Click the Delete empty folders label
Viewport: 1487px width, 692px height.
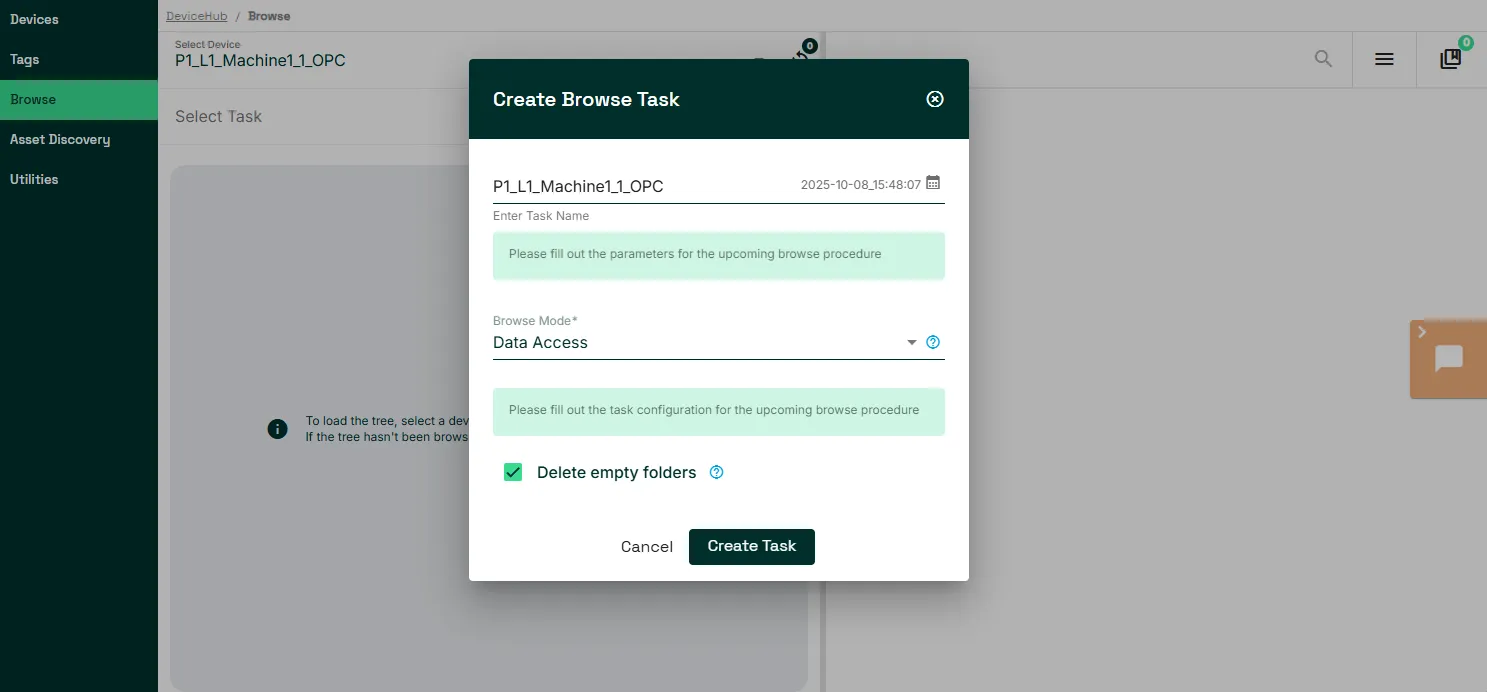tap(616, 472)
